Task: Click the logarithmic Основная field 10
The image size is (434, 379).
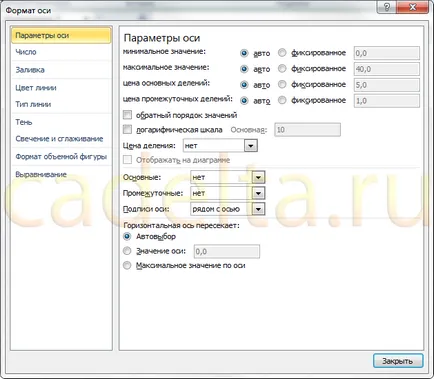Action: point(307,130)
